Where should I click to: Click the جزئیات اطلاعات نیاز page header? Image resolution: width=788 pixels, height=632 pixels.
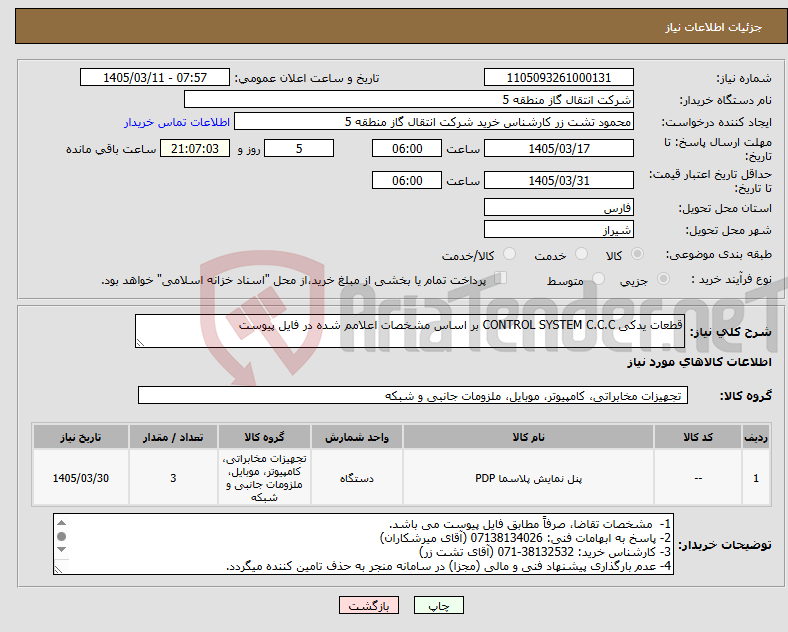tap(714, 27)
